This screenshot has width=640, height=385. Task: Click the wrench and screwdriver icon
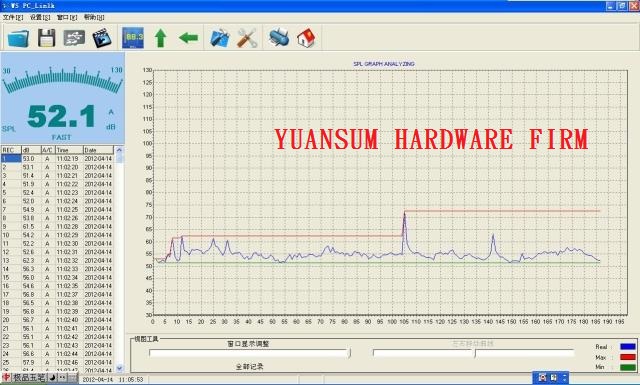pyautogui.click(x=247, y=38)
